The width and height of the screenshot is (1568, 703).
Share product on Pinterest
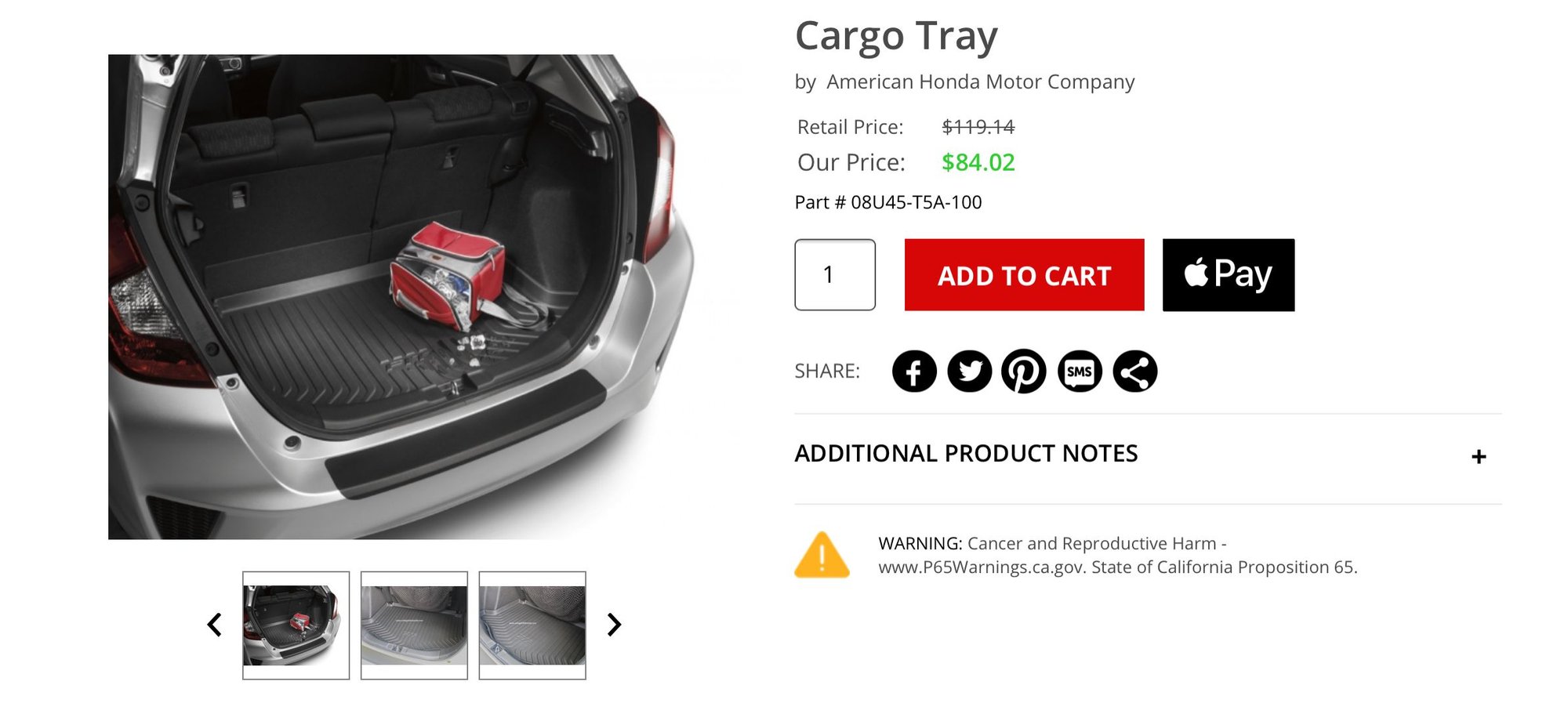click(1024, 371)
